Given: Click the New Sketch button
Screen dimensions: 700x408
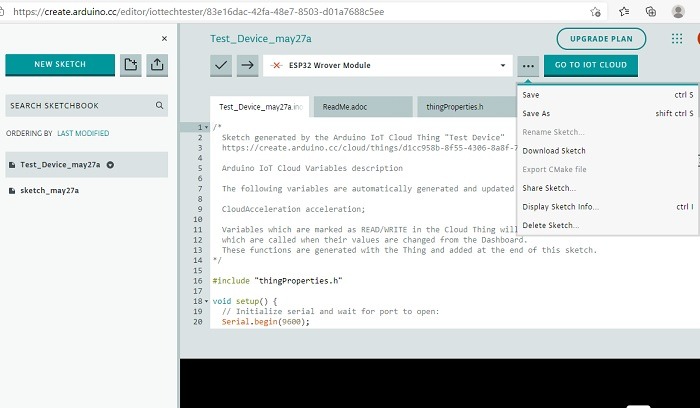Looking at the screenshot, I should (x=60, y=65).
